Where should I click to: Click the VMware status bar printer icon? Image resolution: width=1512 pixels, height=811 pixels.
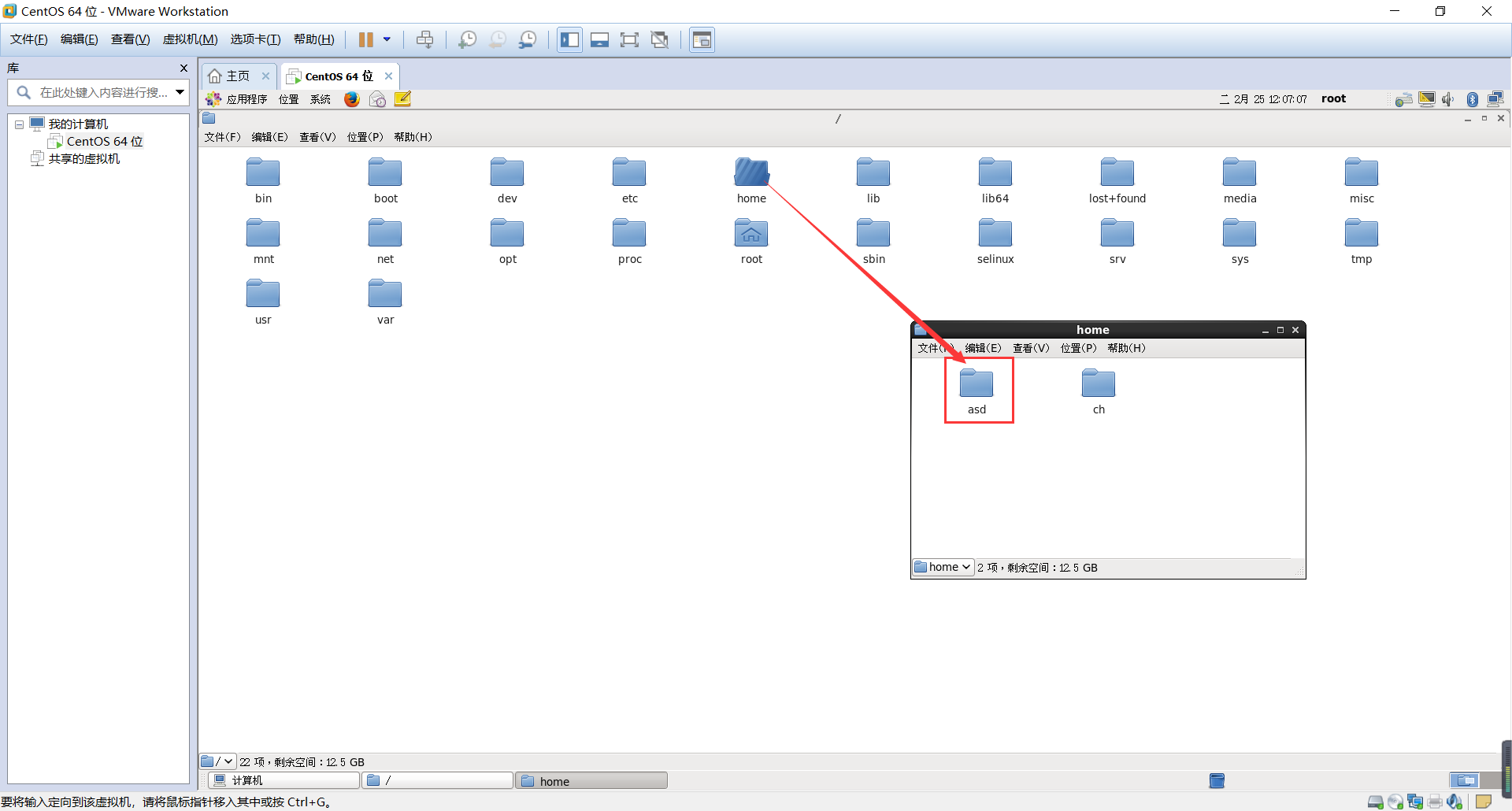pos(1435,802)
